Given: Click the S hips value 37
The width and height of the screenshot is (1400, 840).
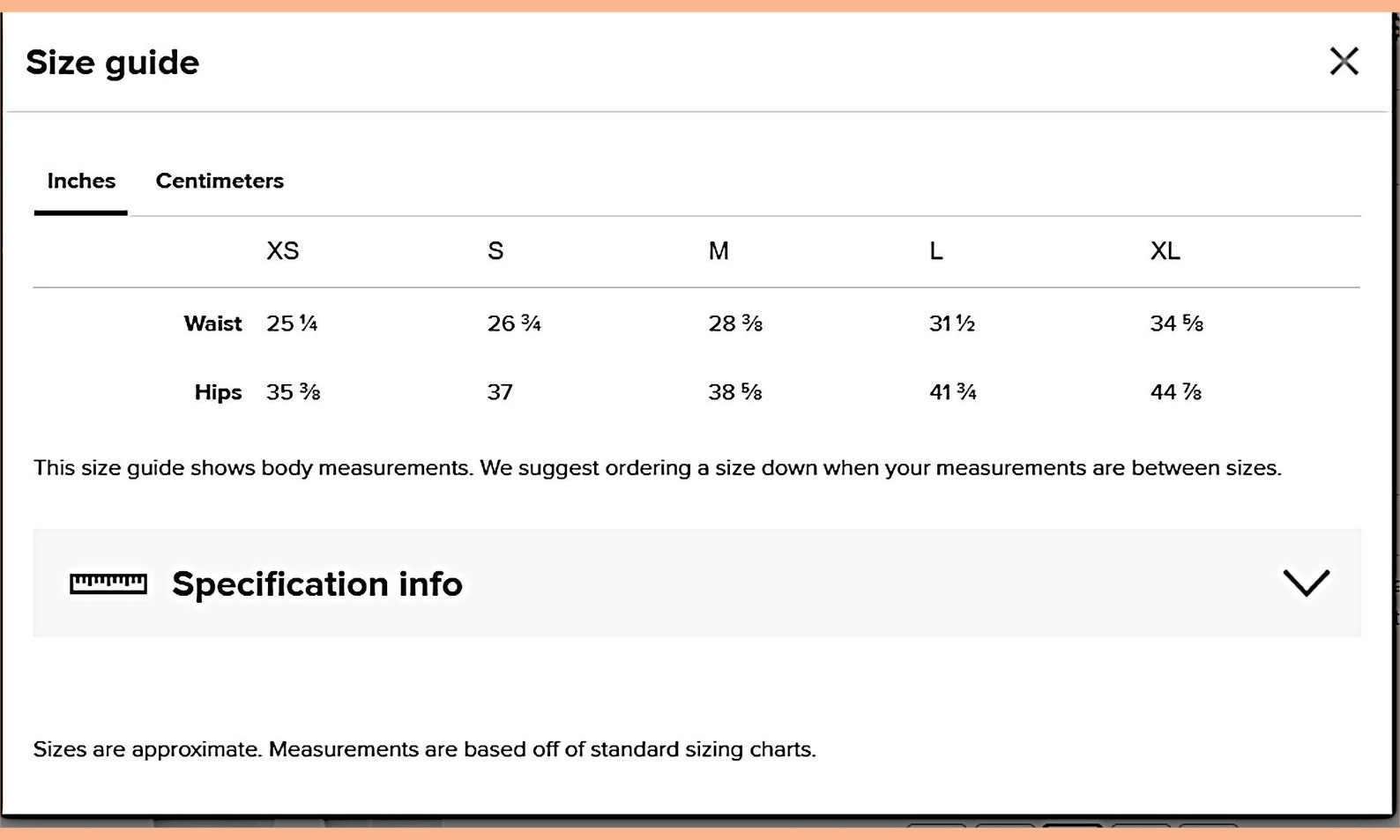Looking at the screenshot, I should point(500,392).
